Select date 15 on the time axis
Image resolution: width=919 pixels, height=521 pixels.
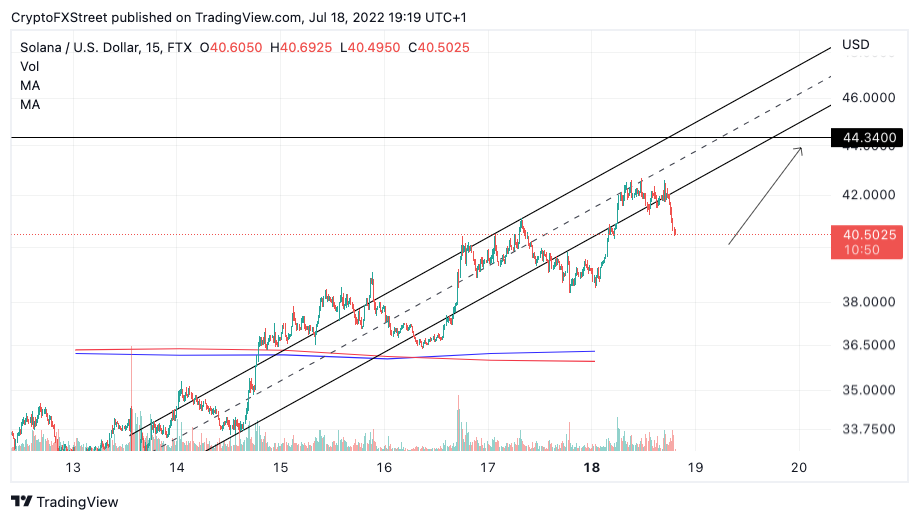click(x=281, y=468)
